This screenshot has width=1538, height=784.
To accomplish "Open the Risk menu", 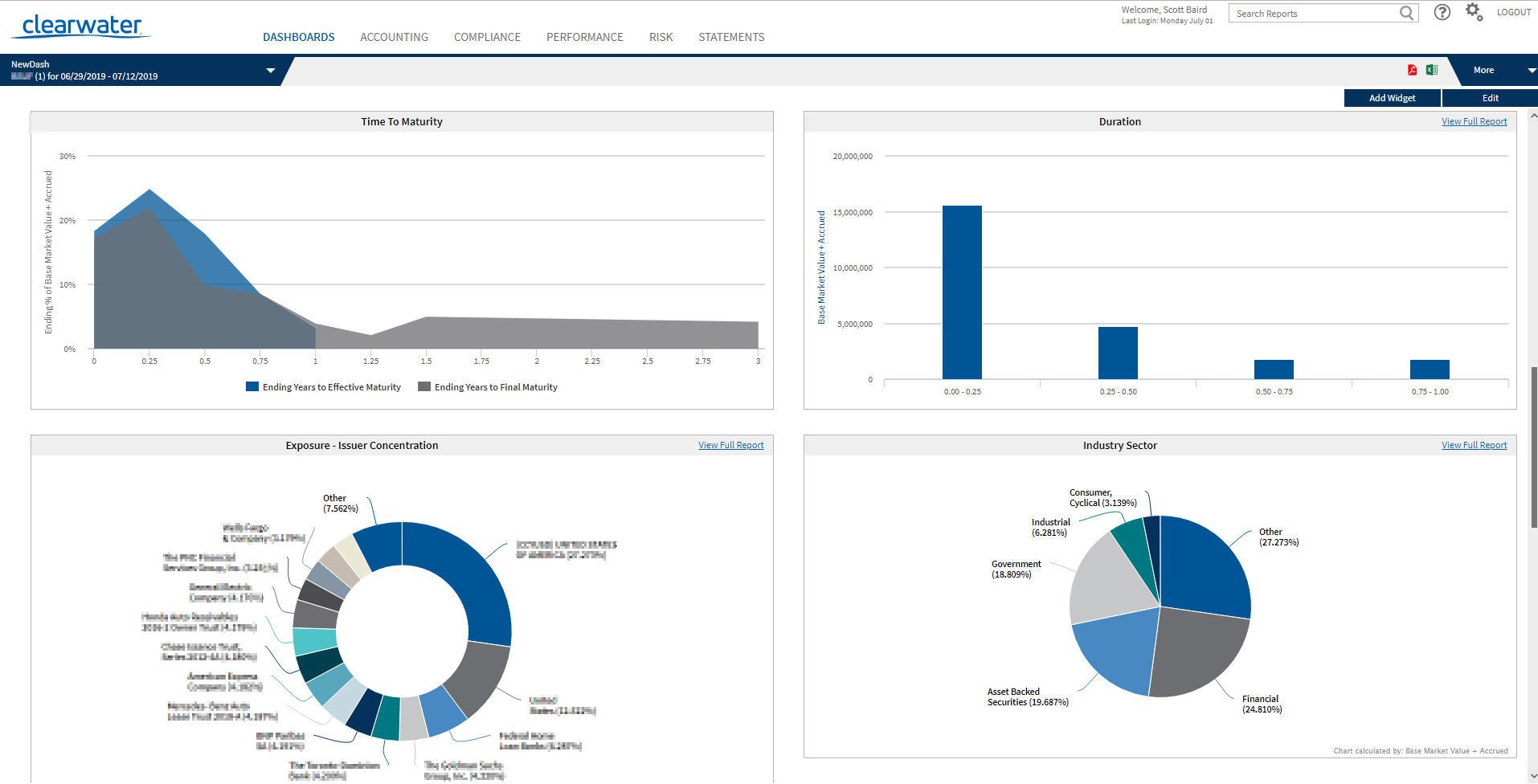I will (661, 37).
